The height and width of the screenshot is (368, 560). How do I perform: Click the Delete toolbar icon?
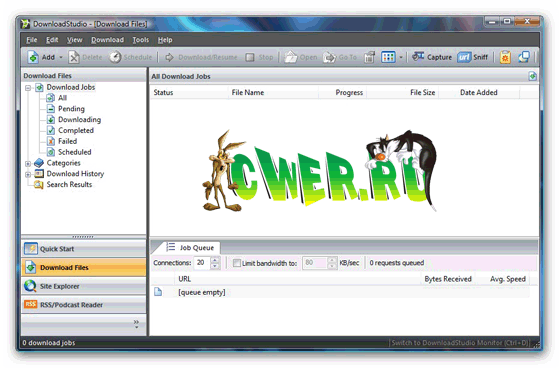point(74,57)
